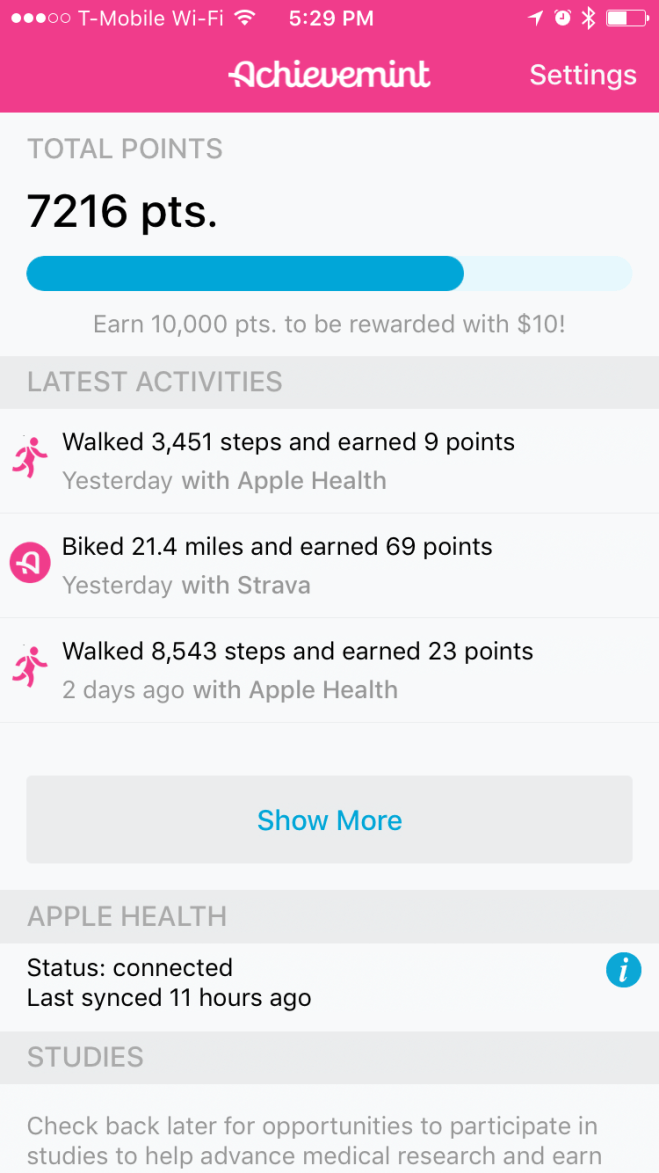Tap the Wi-Fi status icon
Viewport: 659px width, 1173px height.
[x=243, y=19]
